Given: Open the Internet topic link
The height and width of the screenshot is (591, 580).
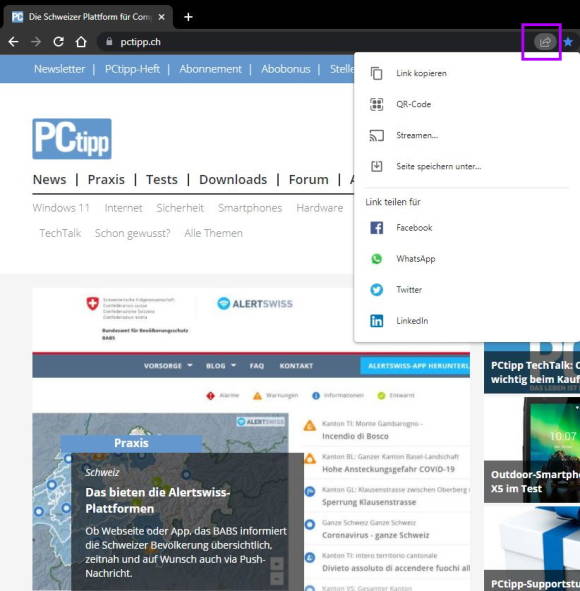Looking at the screenshot, I should click(123, 208).
